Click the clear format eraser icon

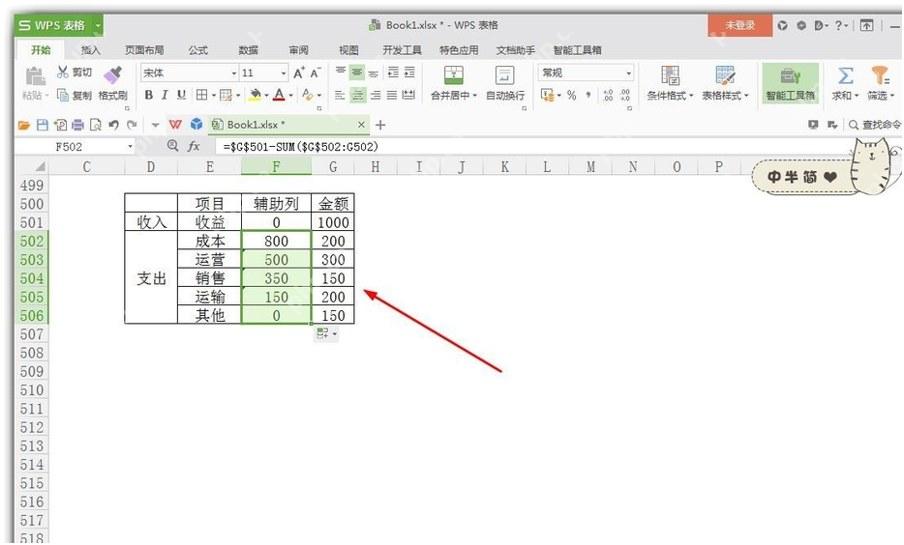(x=307, y=95)
